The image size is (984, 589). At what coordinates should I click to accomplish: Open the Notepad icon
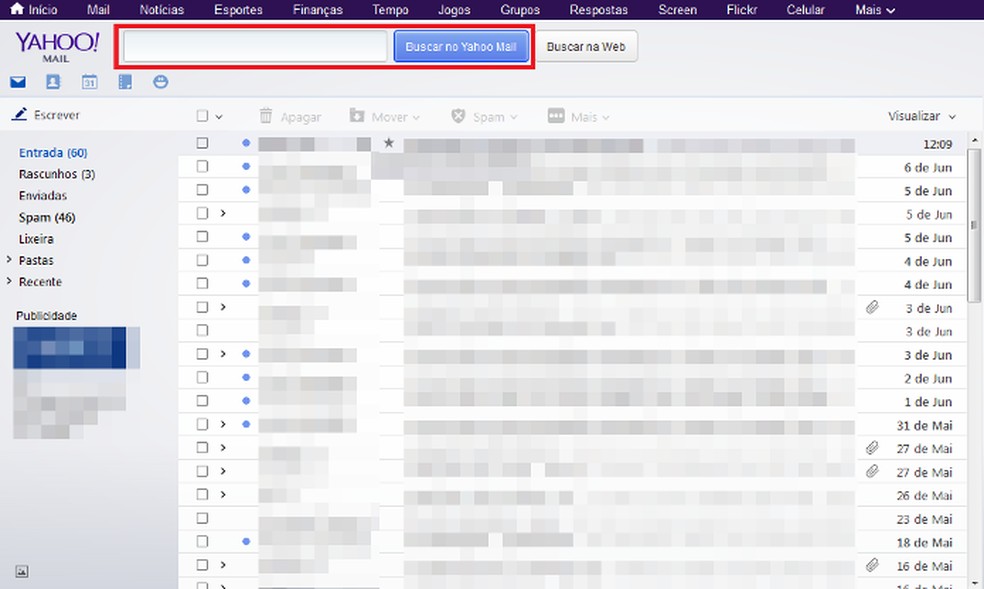tap(126, 82)
